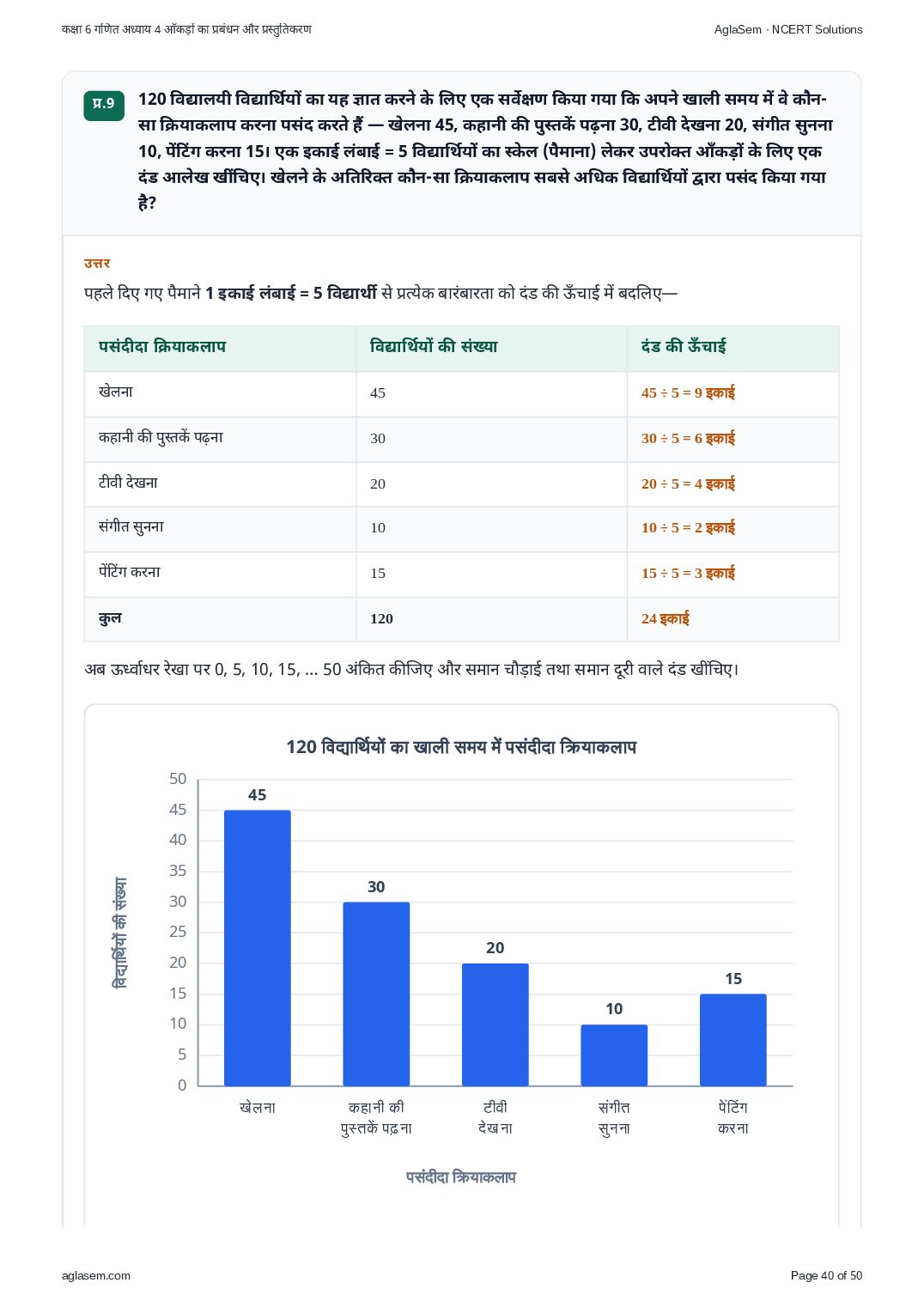Click the कुल row label
Image resolution: width=924 pixels, height=1307 pixels.
(x=110, y=618)
